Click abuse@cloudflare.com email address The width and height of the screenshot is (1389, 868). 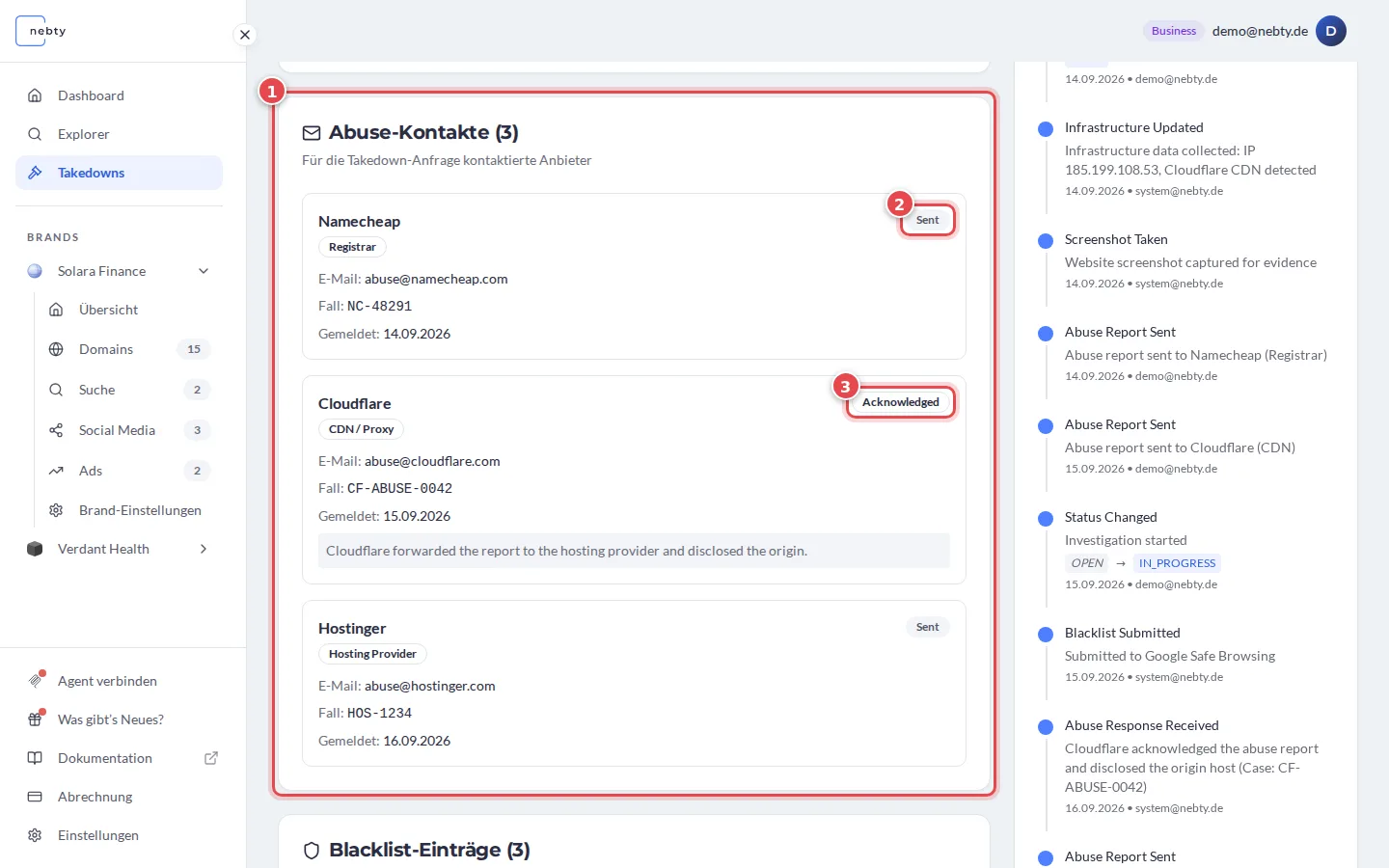[x=432, y=461]
